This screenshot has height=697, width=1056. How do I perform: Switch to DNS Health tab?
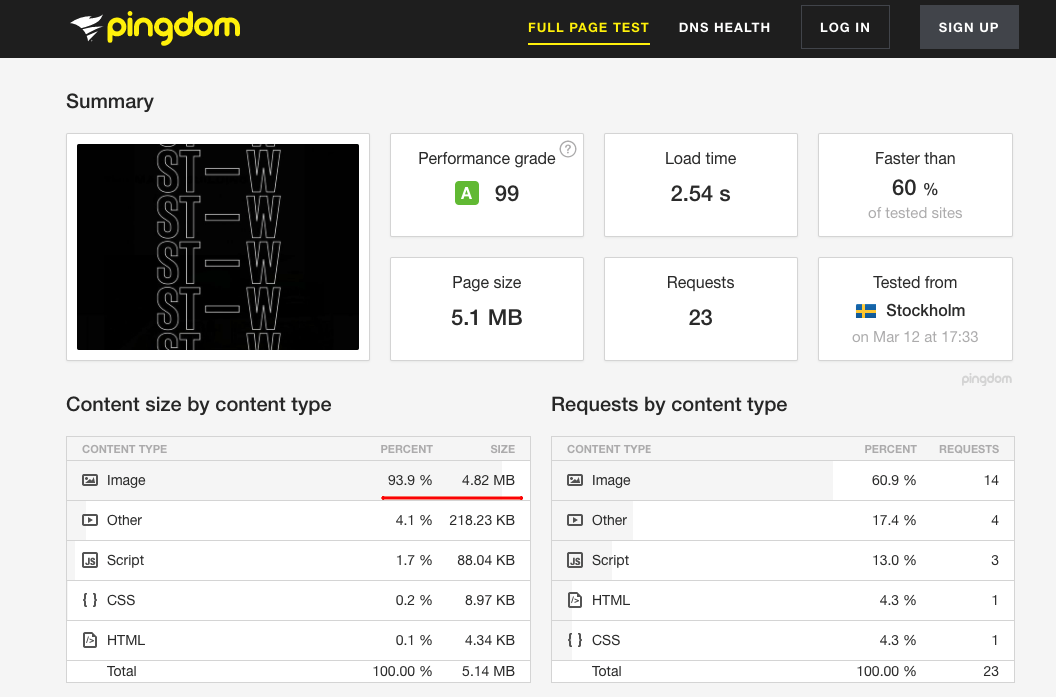click(x=724, y=28)
